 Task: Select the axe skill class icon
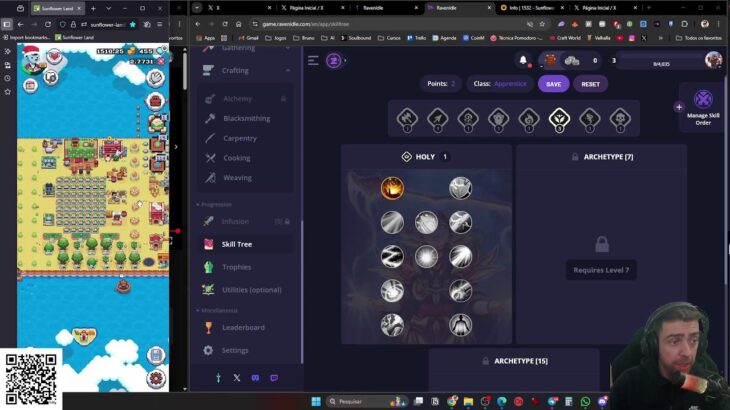tap(407, 118)
